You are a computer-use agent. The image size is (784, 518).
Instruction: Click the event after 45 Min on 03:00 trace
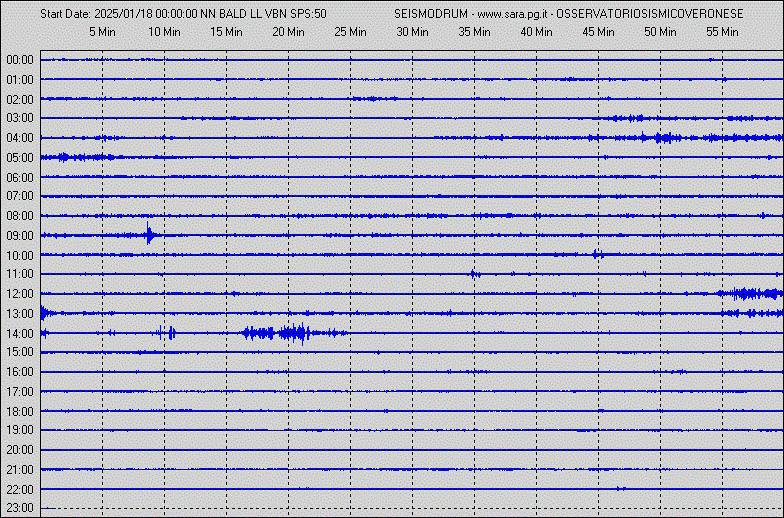click(628, 118)
